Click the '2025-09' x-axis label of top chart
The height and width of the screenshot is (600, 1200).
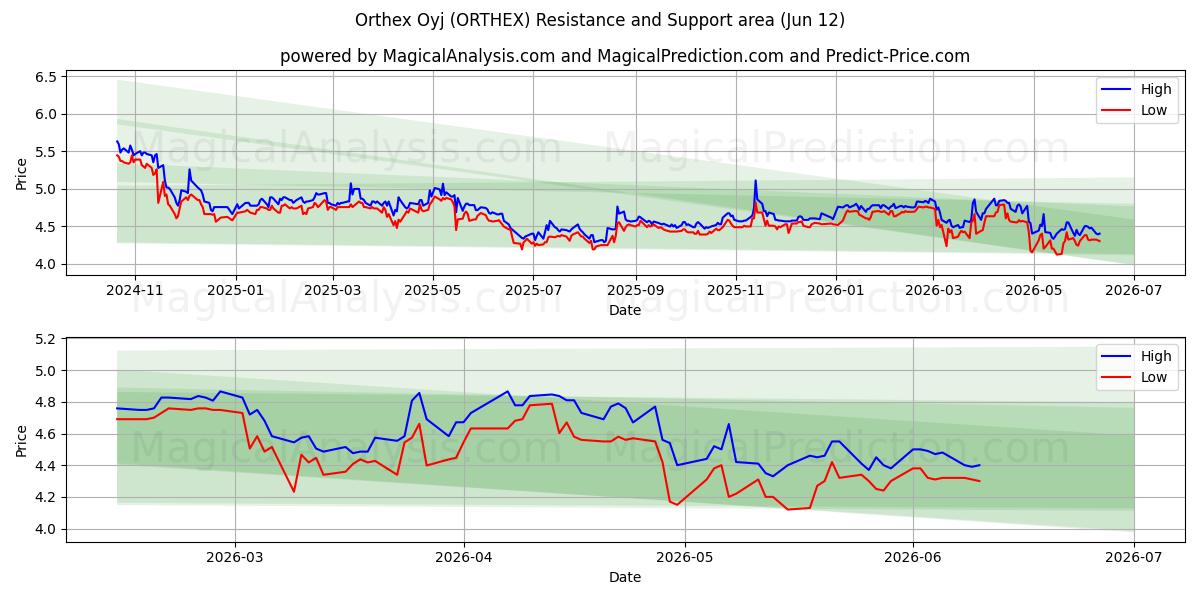(x=636, y=292)
